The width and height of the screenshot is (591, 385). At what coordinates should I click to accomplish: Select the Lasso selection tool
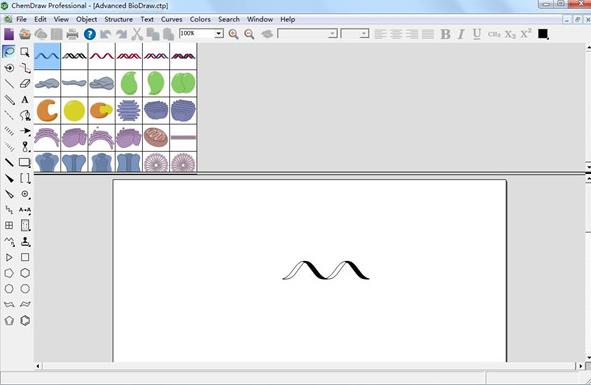coord(9,52)
